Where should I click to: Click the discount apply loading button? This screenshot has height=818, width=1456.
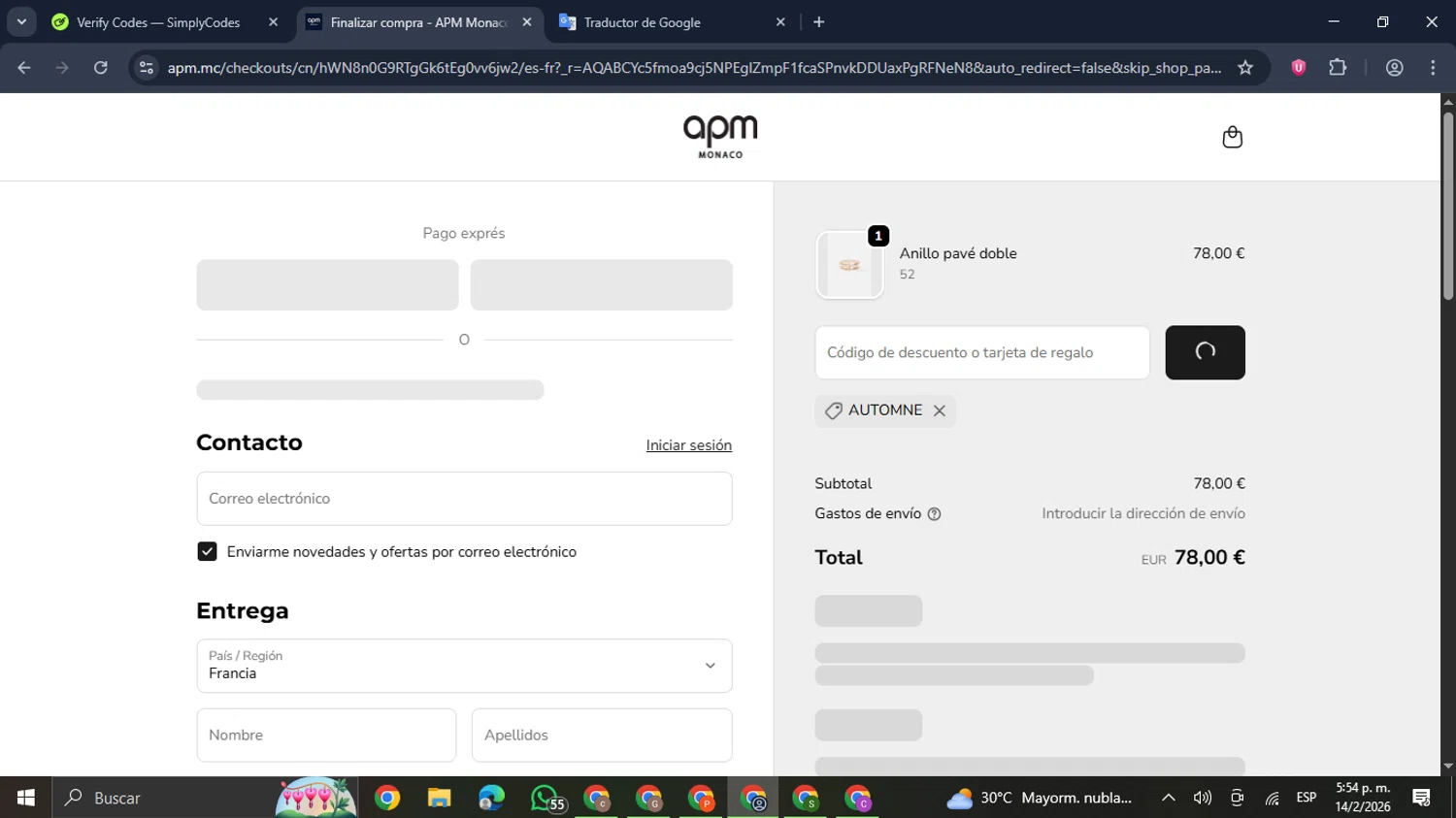click(1205, 352)
